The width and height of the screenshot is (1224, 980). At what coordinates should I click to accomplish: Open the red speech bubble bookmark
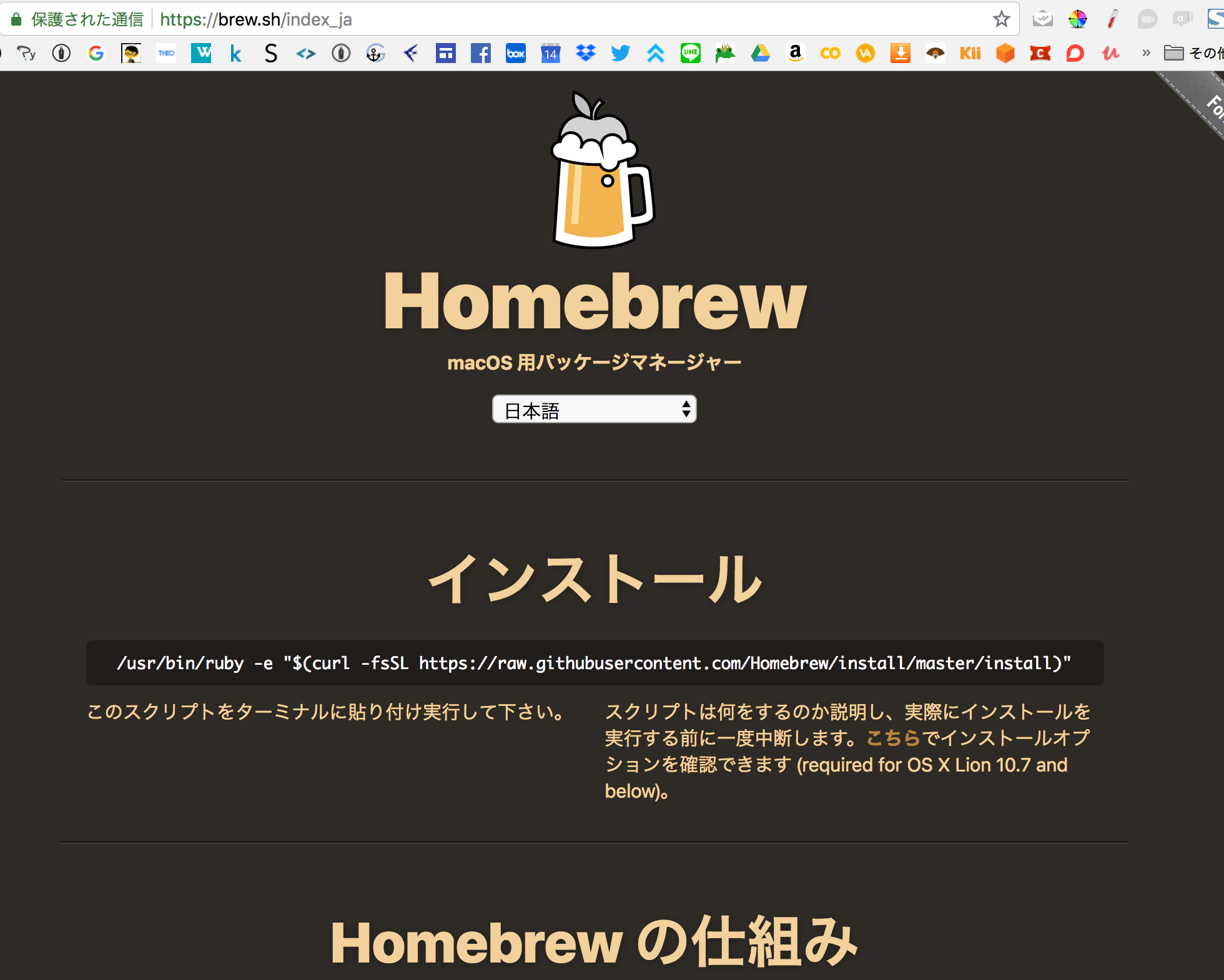click(x=1075, y=54)
